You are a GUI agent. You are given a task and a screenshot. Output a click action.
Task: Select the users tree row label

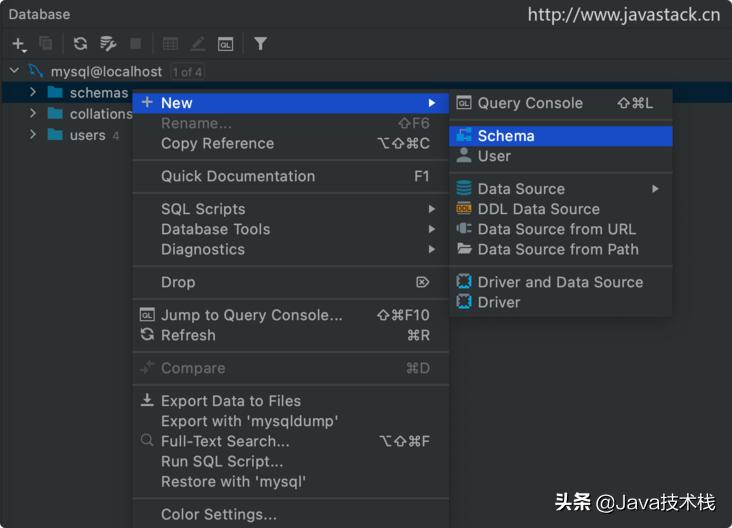[87, 135]
